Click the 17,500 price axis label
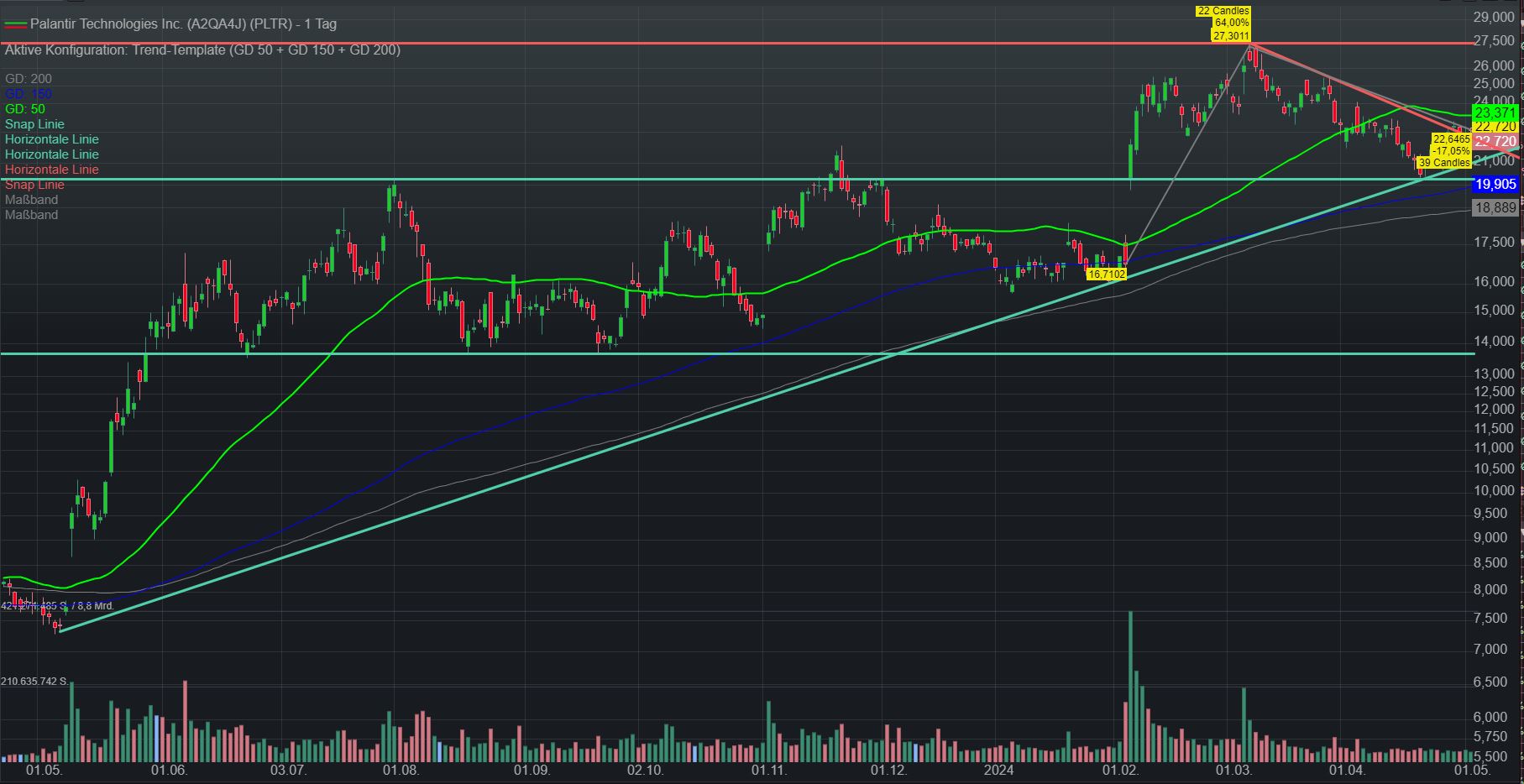The width and height of the screenshot is (1524, 784). point(1495,243)
